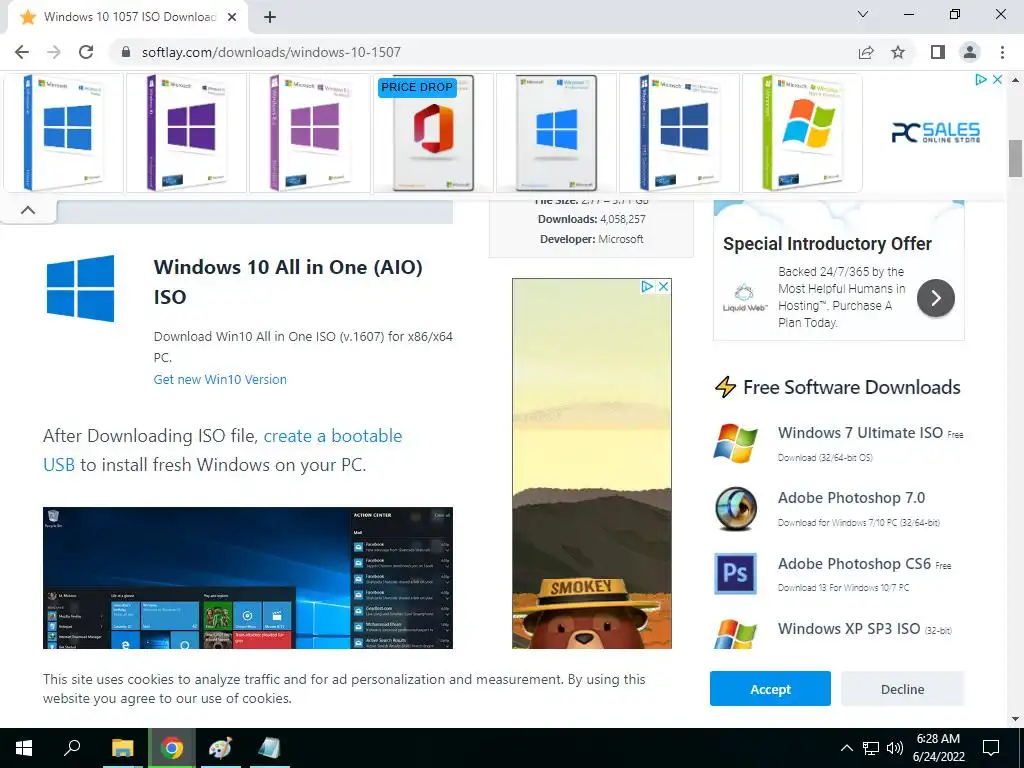Click the Windows XP SP3 flag icon
The width and height of the screenshot is (1024, 768).
tap(735, 634)
